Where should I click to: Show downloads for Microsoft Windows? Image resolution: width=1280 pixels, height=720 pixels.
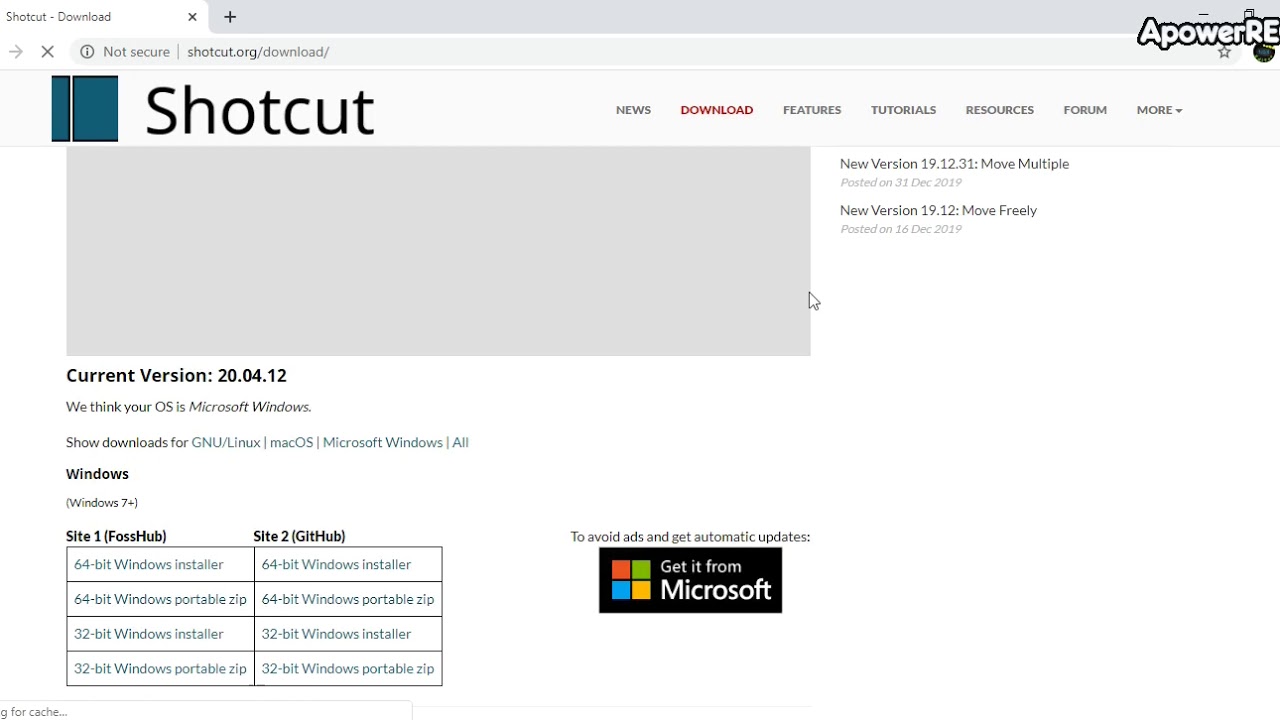tap(382, 442)
